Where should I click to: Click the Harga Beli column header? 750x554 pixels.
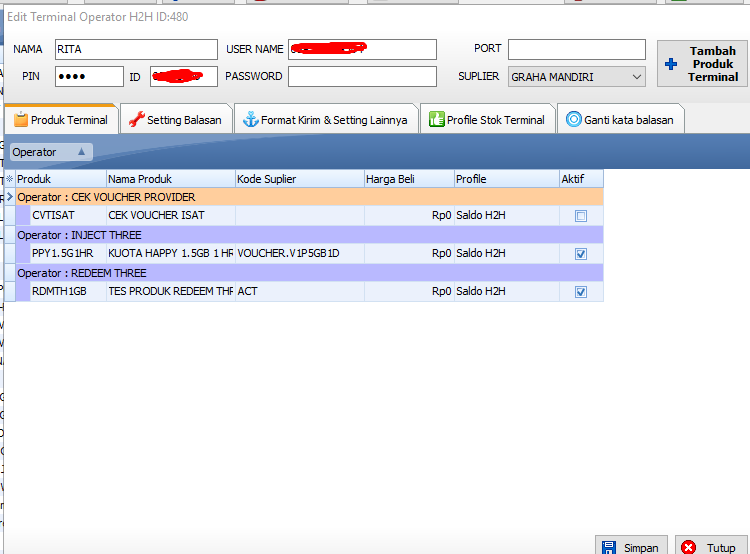[x=408, y=179]
